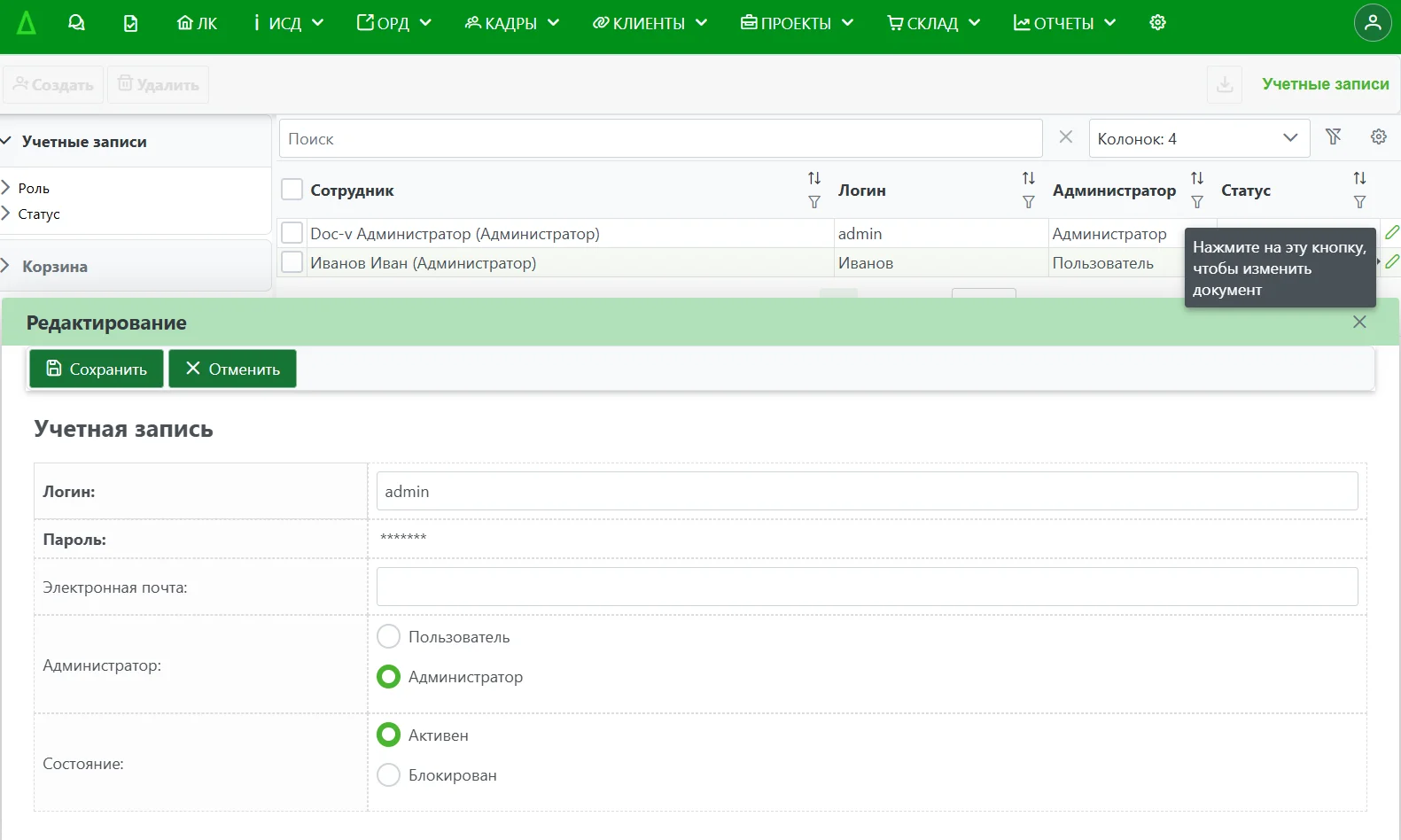Select the Пользователь radio option
This screenshot has height=840, width=1401.
click(388, 636)
